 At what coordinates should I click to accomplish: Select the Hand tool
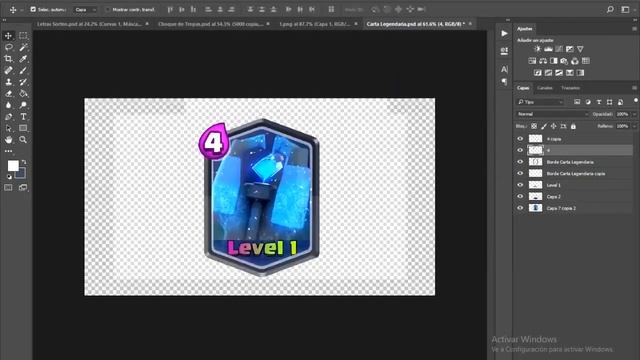9,140
